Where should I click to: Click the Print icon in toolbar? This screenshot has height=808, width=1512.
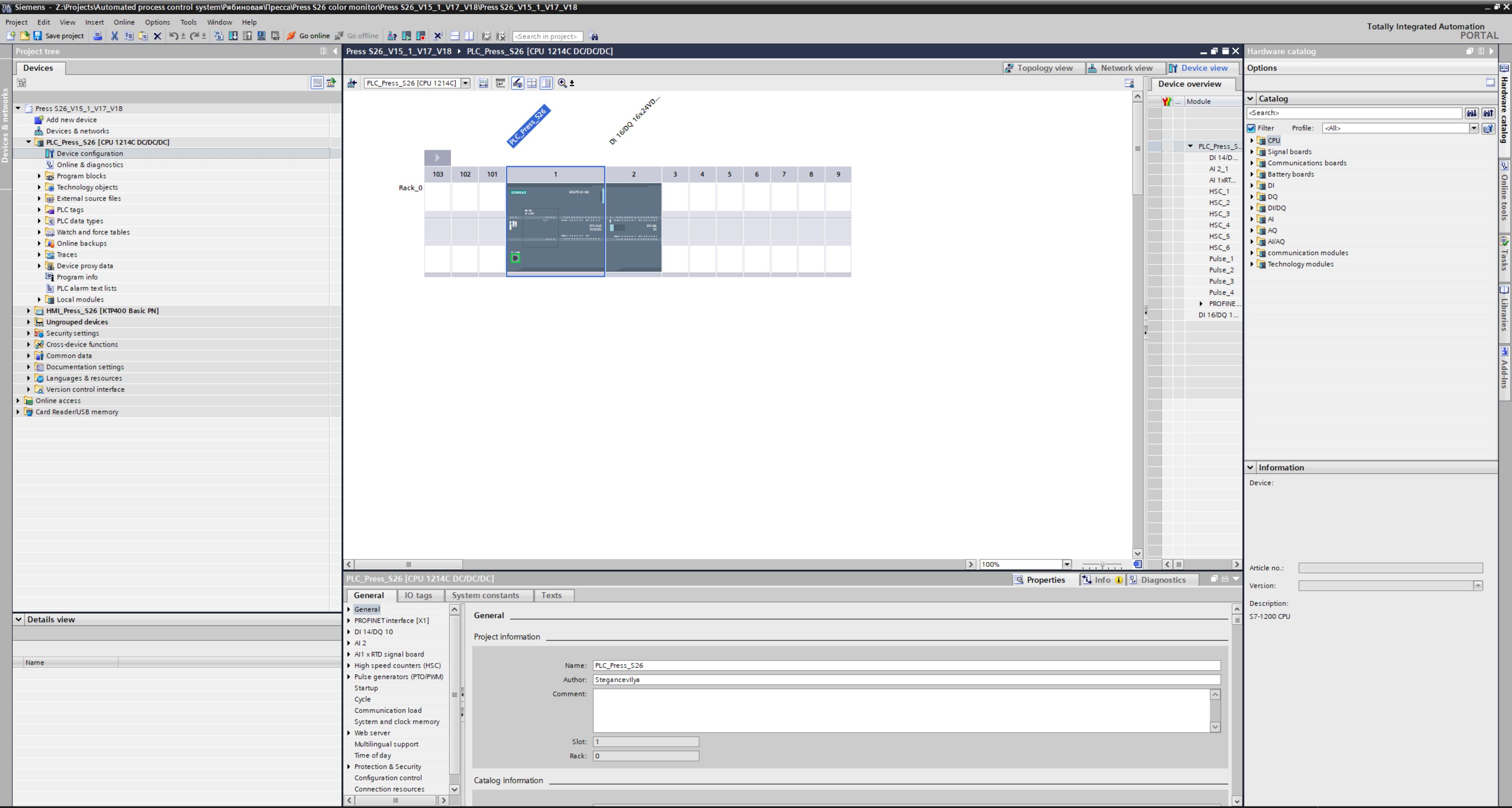point(97,36)
